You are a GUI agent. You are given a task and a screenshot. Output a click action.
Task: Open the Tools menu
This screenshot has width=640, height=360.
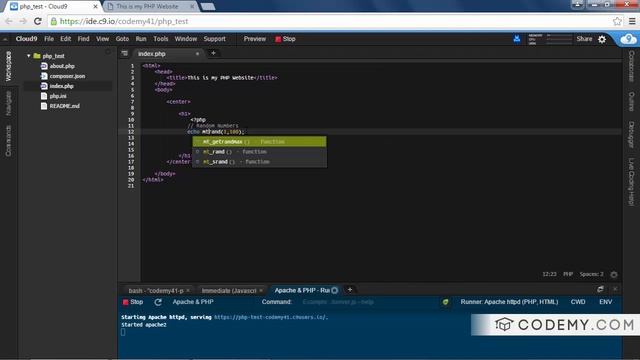[x=160, y=39]
